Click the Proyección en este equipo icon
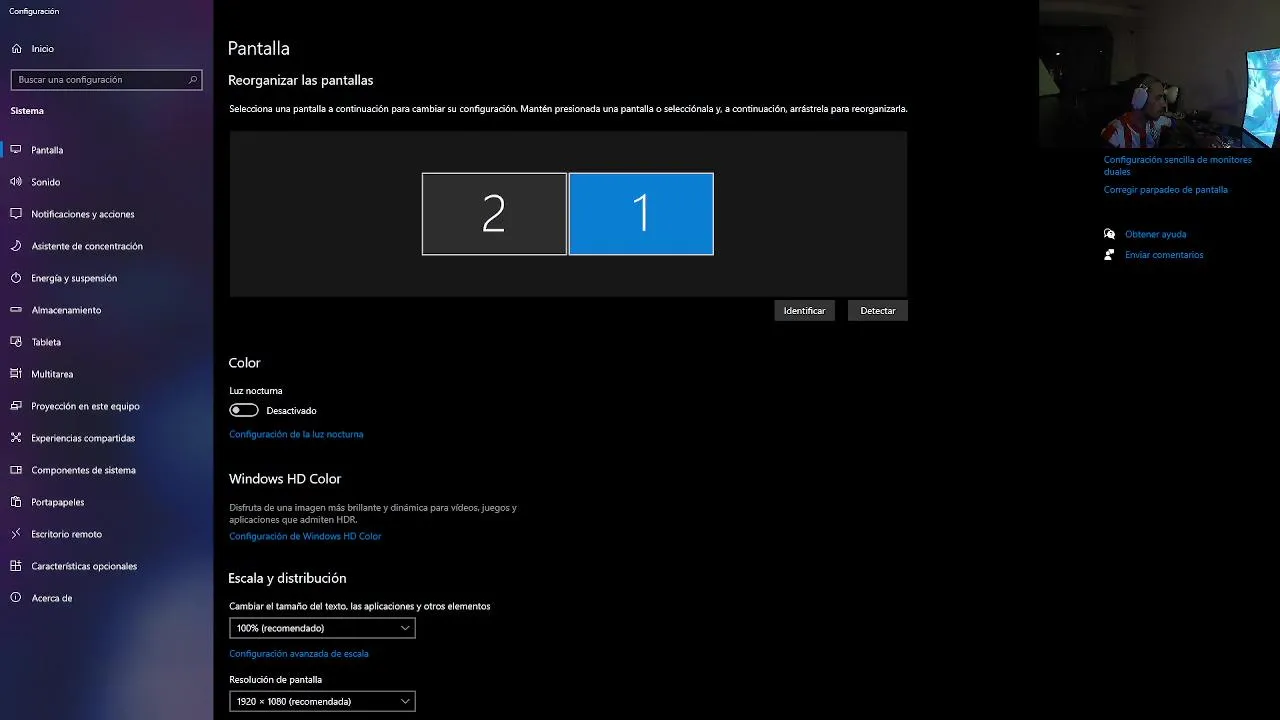1280x720 pixels. 16,406
